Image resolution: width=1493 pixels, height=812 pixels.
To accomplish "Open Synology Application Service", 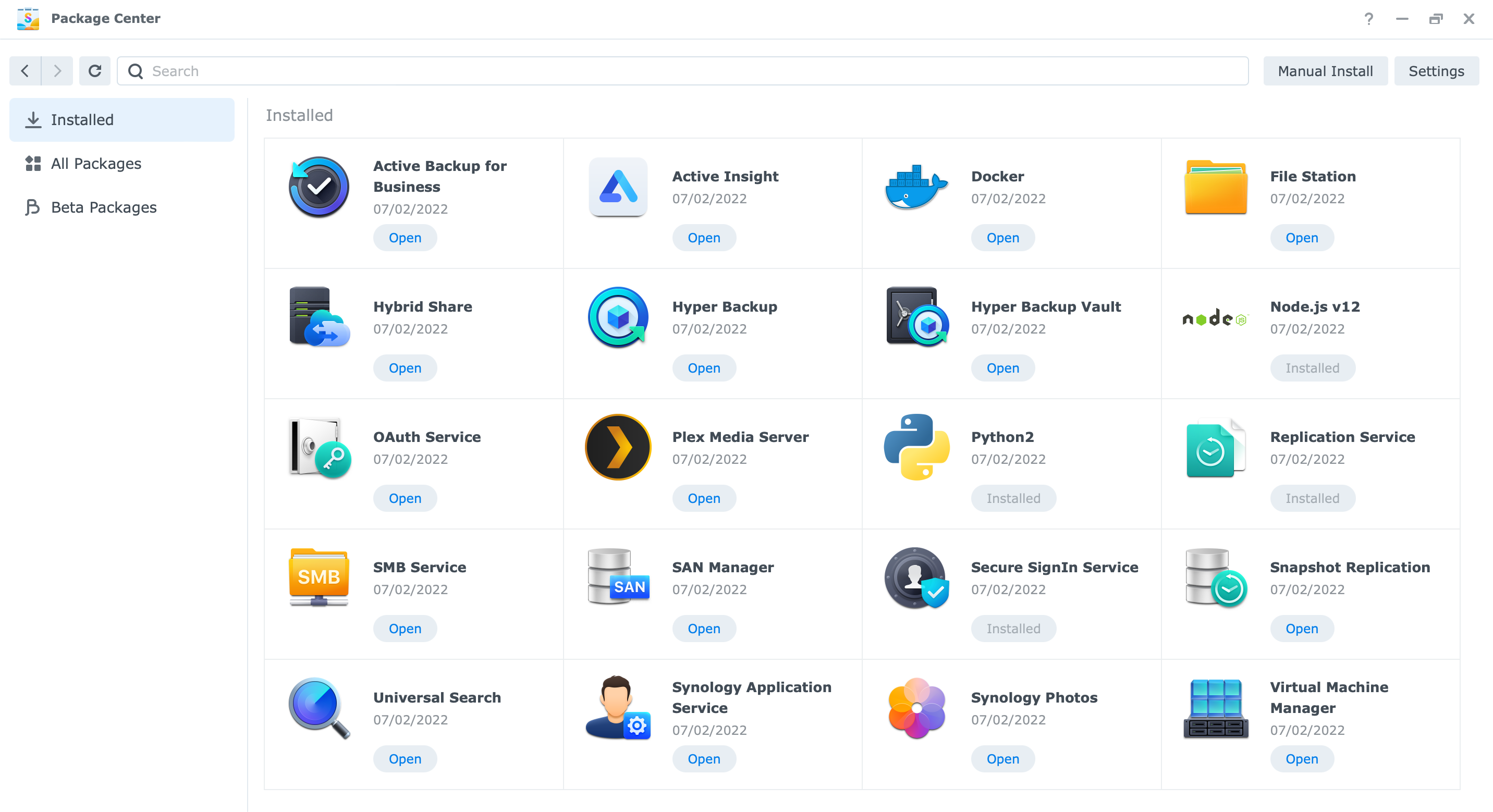I will (704, 759).
